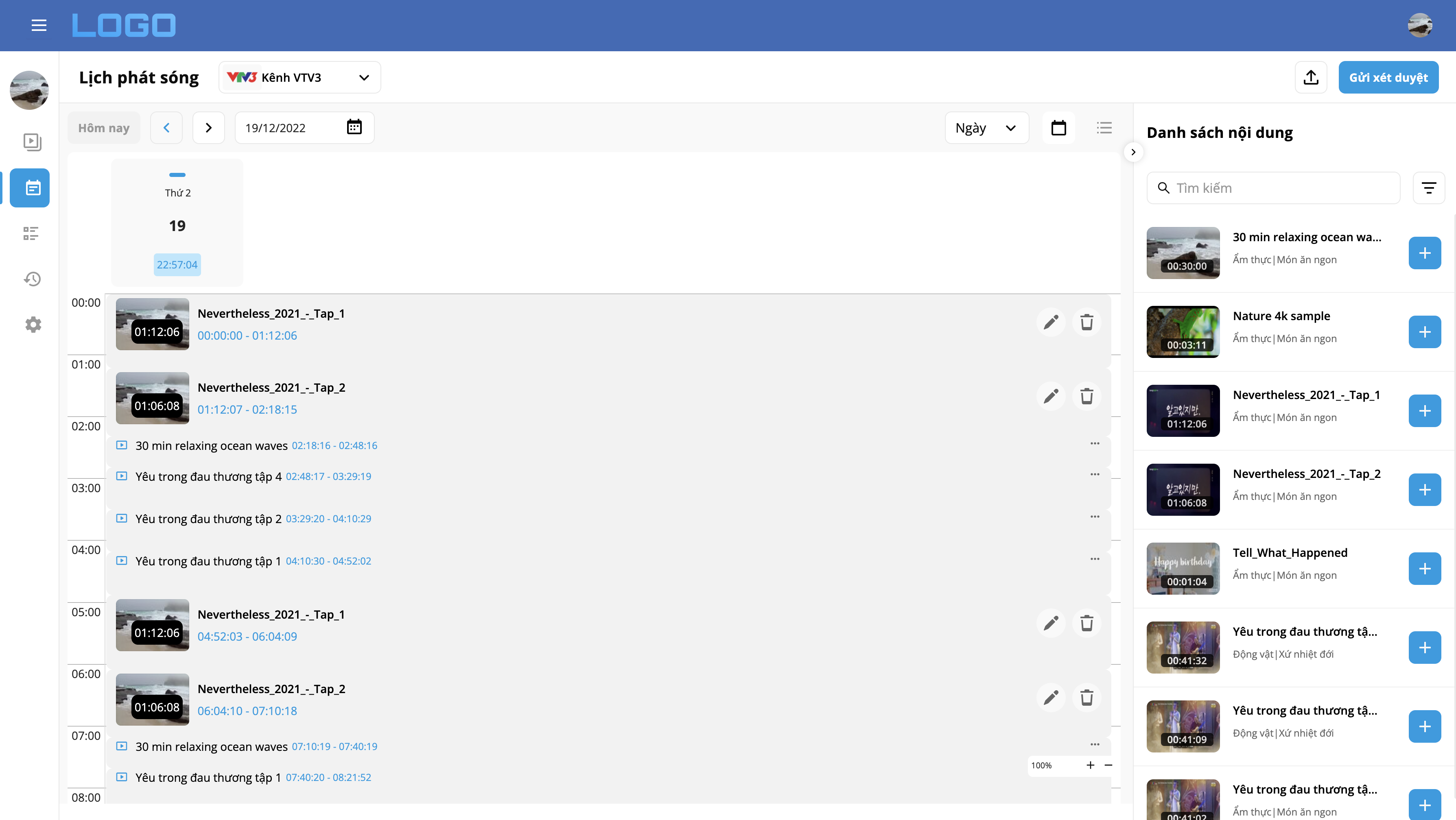Delete Nevertheless_2021_-_Tap_2 using the trash icon
The width and height of the screenshot is (1456, 820).
tap(1087, 396)
